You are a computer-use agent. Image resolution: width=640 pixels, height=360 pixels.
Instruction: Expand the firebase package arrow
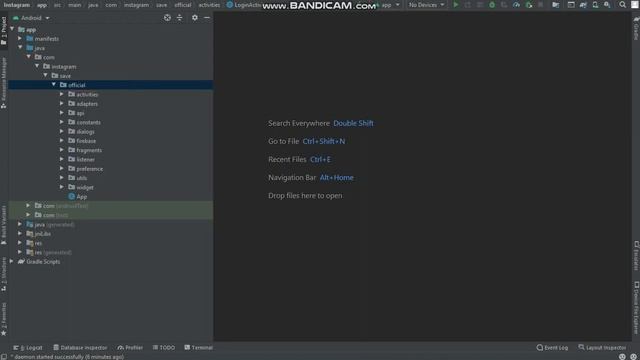[62, 141]
